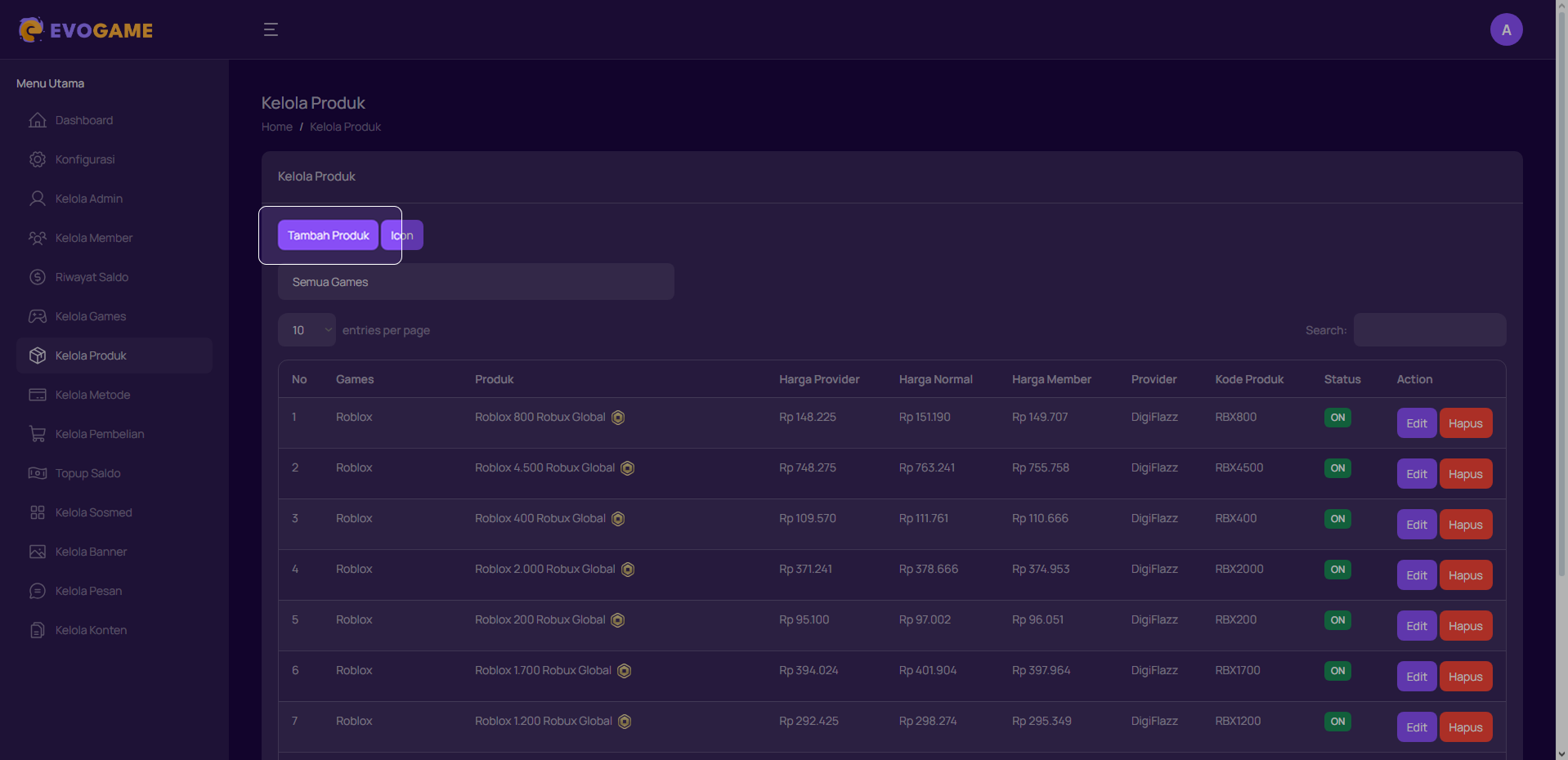Open the entries per page dropdown

pyautogui.click(x=307, y=330)
